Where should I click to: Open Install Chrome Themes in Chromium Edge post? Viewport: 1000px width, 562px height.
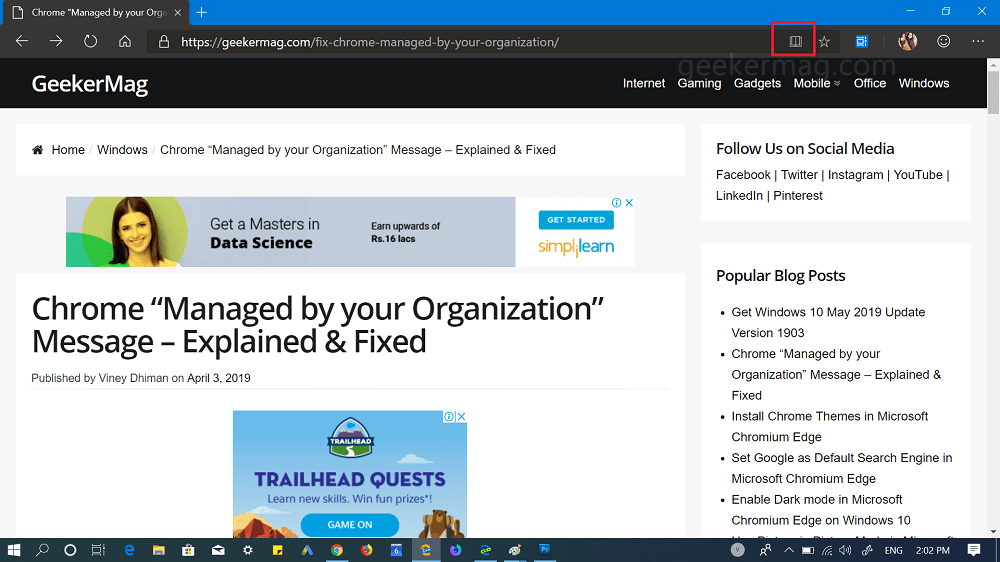point(829,426)
